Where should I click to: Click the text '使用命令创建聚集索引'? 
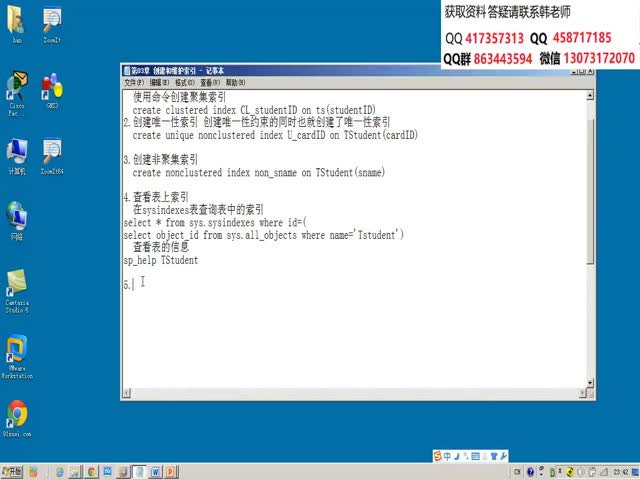coord(180,98)
